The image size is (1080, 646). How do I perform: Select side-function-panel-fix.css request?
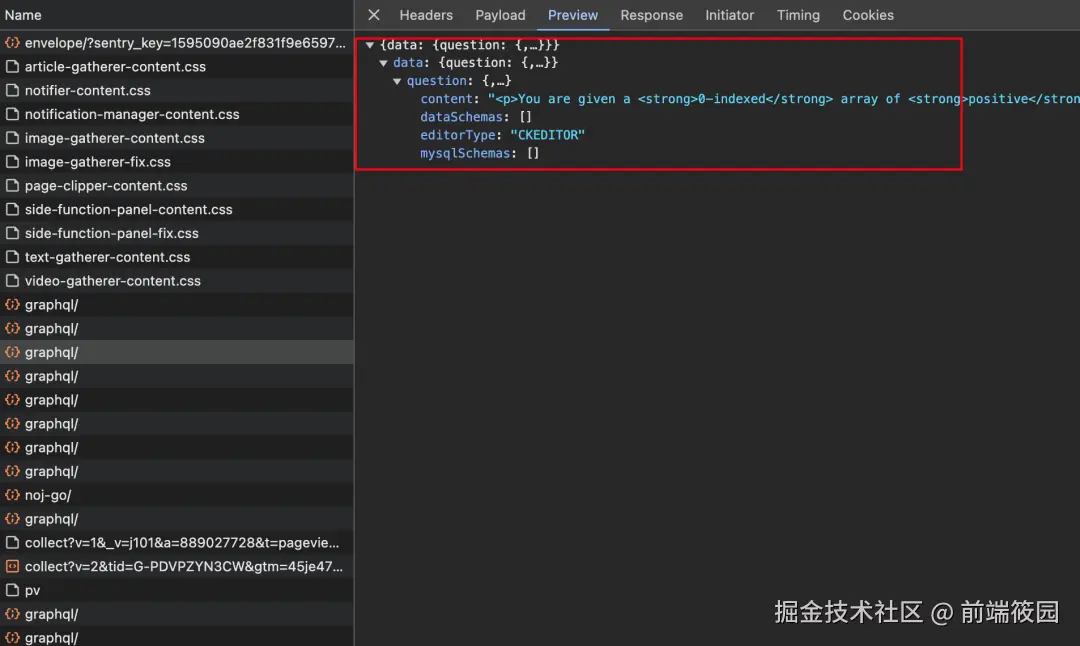click(177, 233)
